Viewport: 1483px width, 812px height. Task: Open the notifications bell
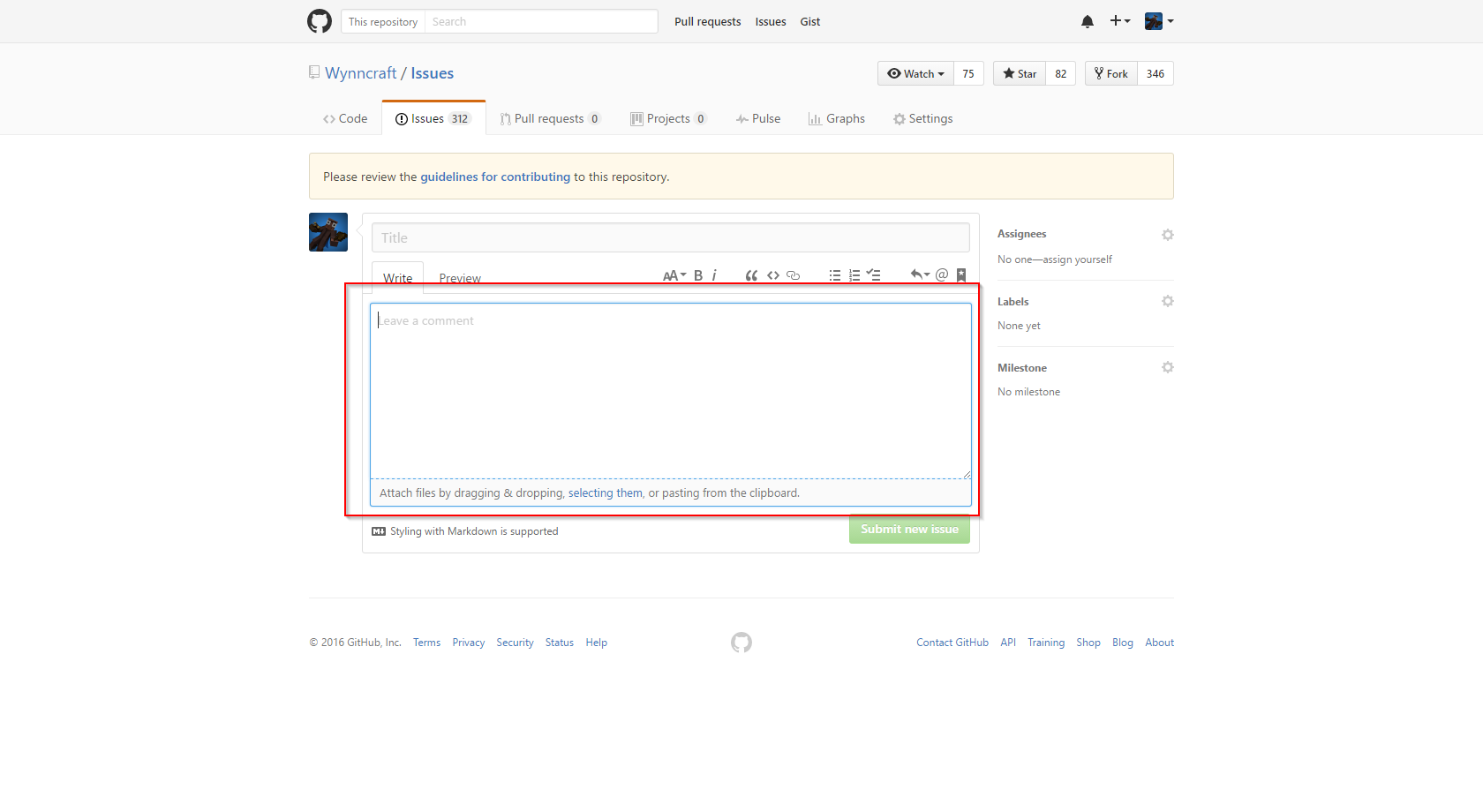[1088, 21]
